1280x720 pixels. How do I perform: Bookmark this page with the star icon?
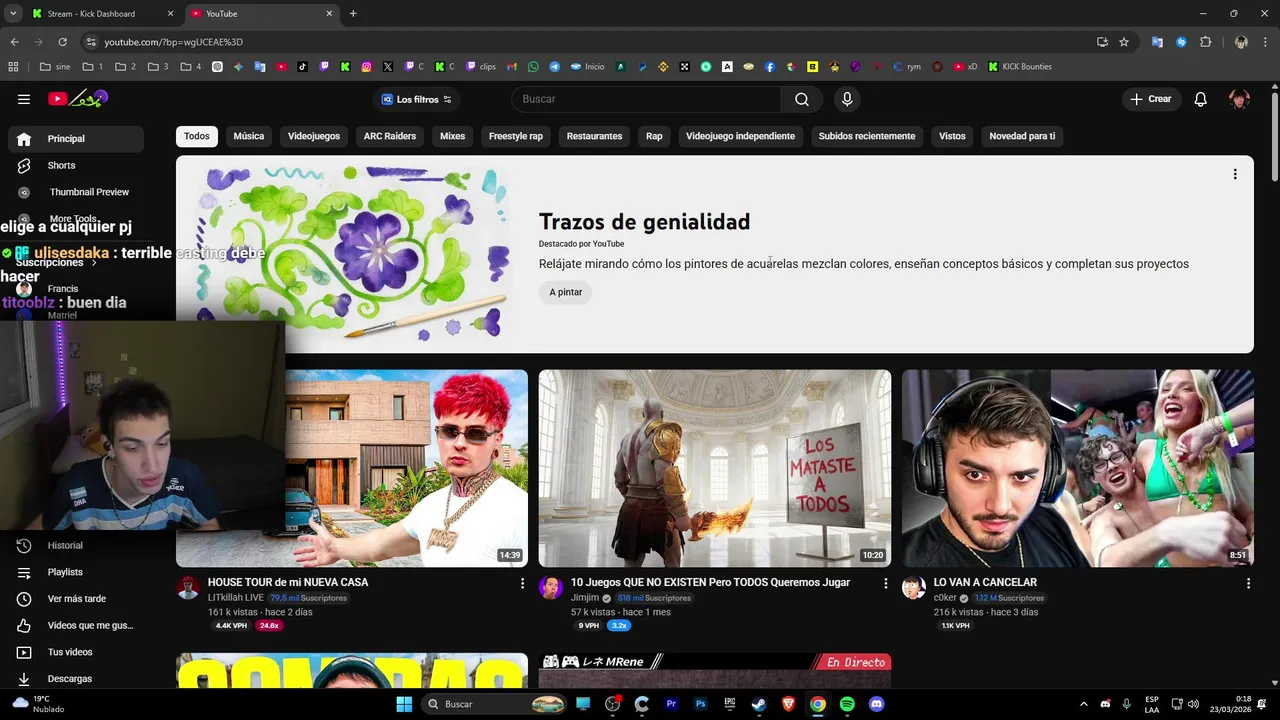(1124, 42)
